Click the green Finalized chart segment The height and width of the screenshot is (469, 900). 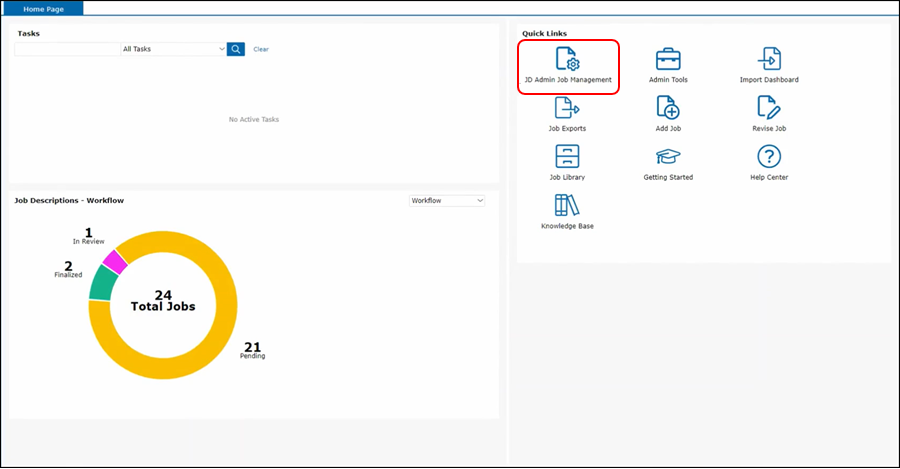98,283
